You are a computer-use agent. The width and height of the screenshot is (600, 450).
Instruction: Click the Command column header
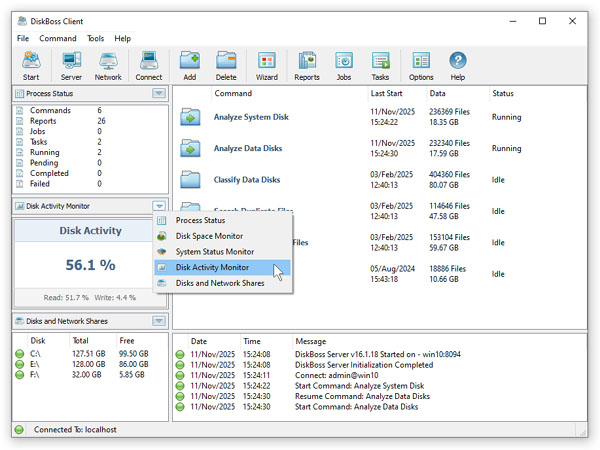[233, 93]
